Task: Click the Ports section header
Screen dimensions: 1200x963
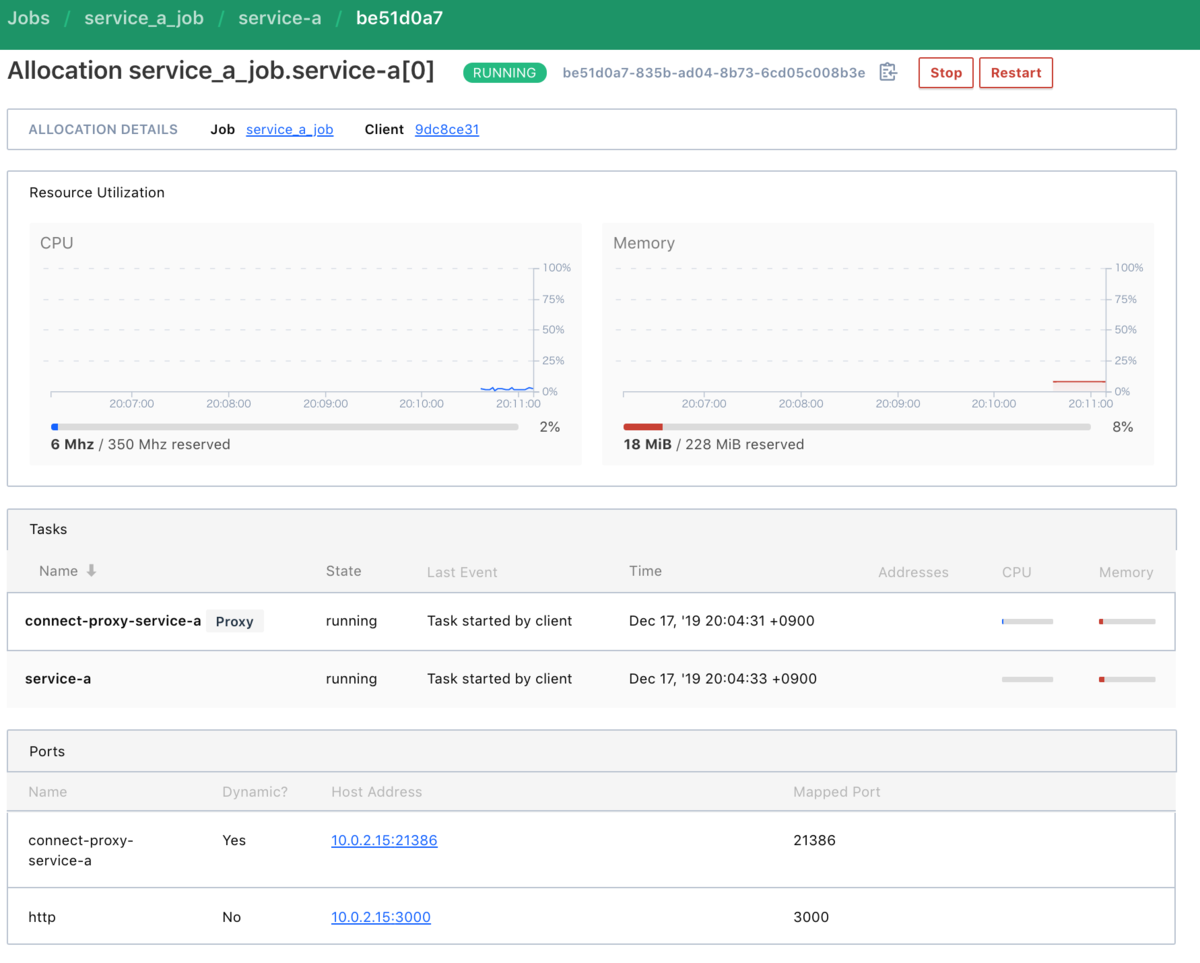Action: pyautogui.click(x=591, y=751)
